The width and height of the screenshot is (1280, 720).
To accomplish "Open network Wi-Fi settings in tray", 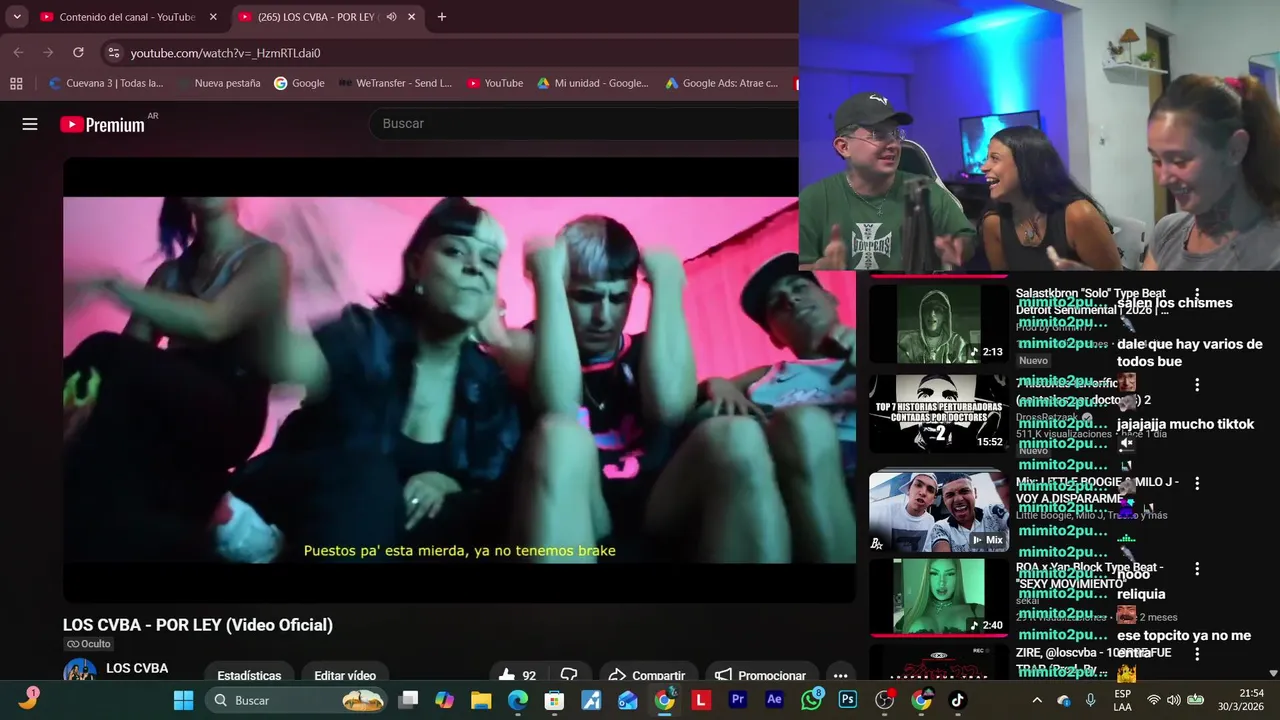I will (1154, 700).
